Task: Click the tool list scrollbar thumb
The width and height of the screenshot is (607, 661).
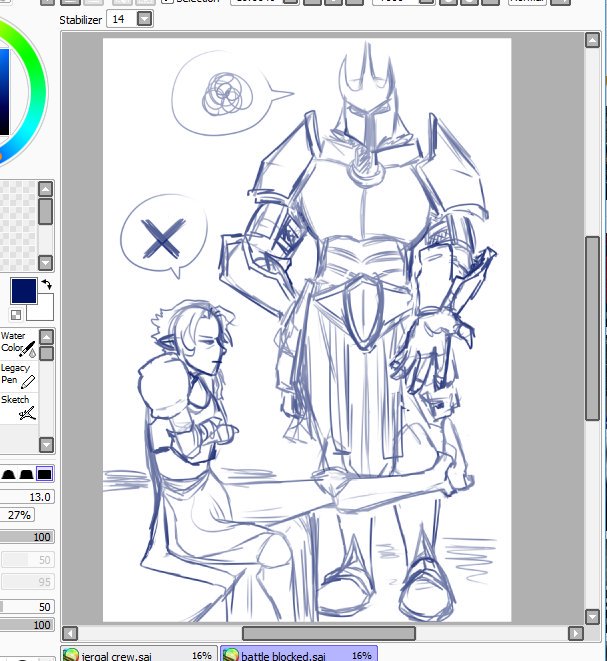Action: click(x=46, y=353)
